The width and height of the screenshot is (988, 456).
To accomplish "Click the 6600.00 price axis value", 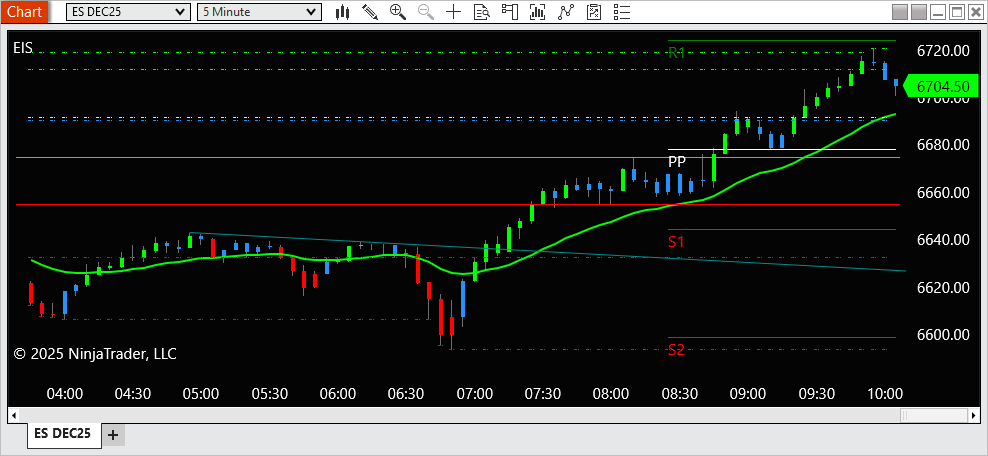I will tap(943, 335).
